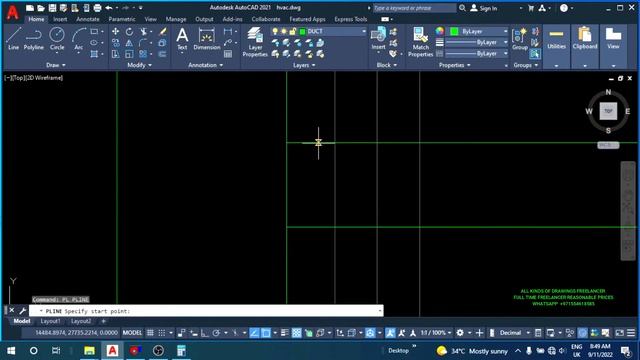Open the Dimension tool
The width and height of the screenshot is (640, 360).
pos(207,39)
